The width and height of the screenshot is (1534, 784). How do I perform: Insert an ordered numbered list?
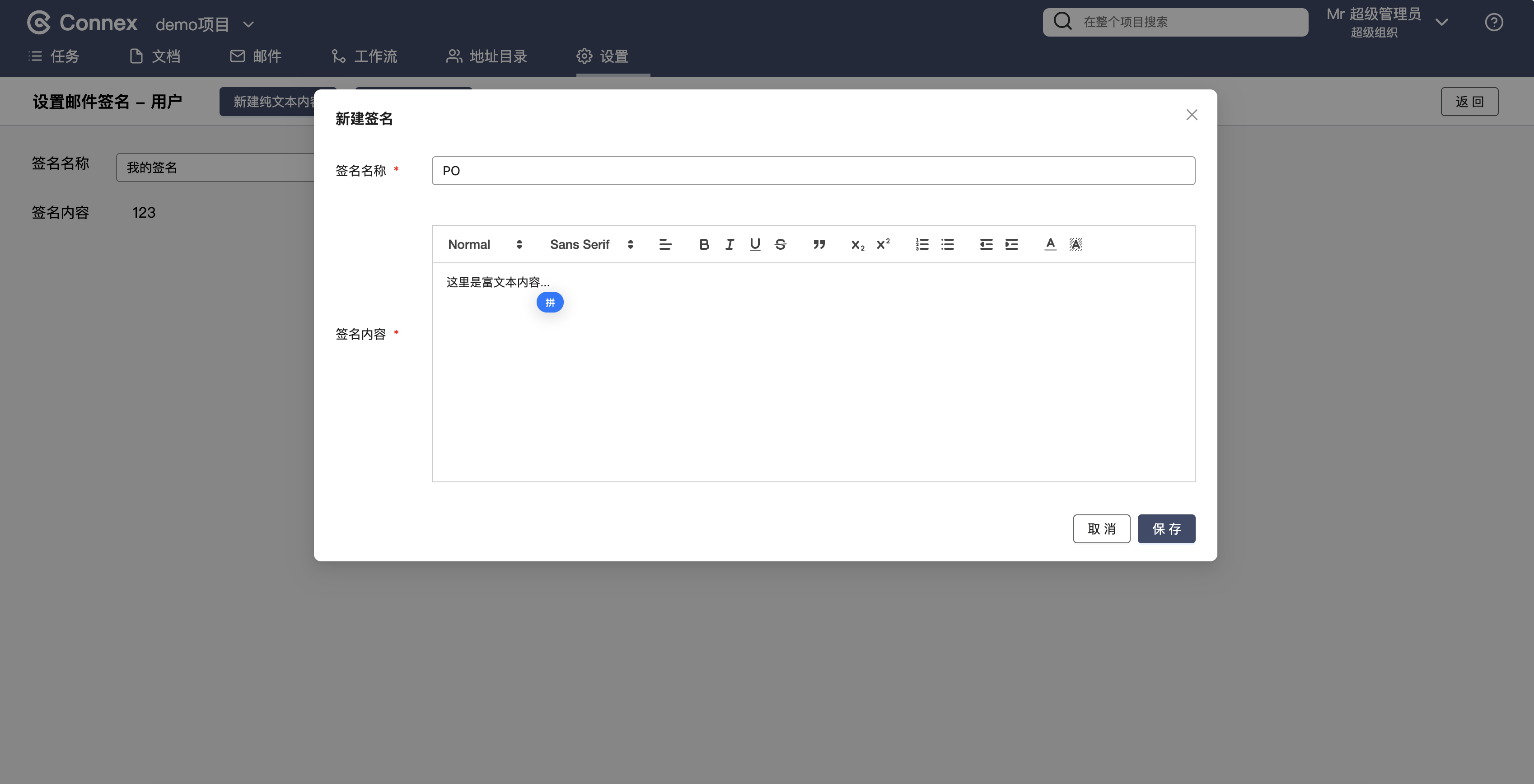click(x=922, y=244)
